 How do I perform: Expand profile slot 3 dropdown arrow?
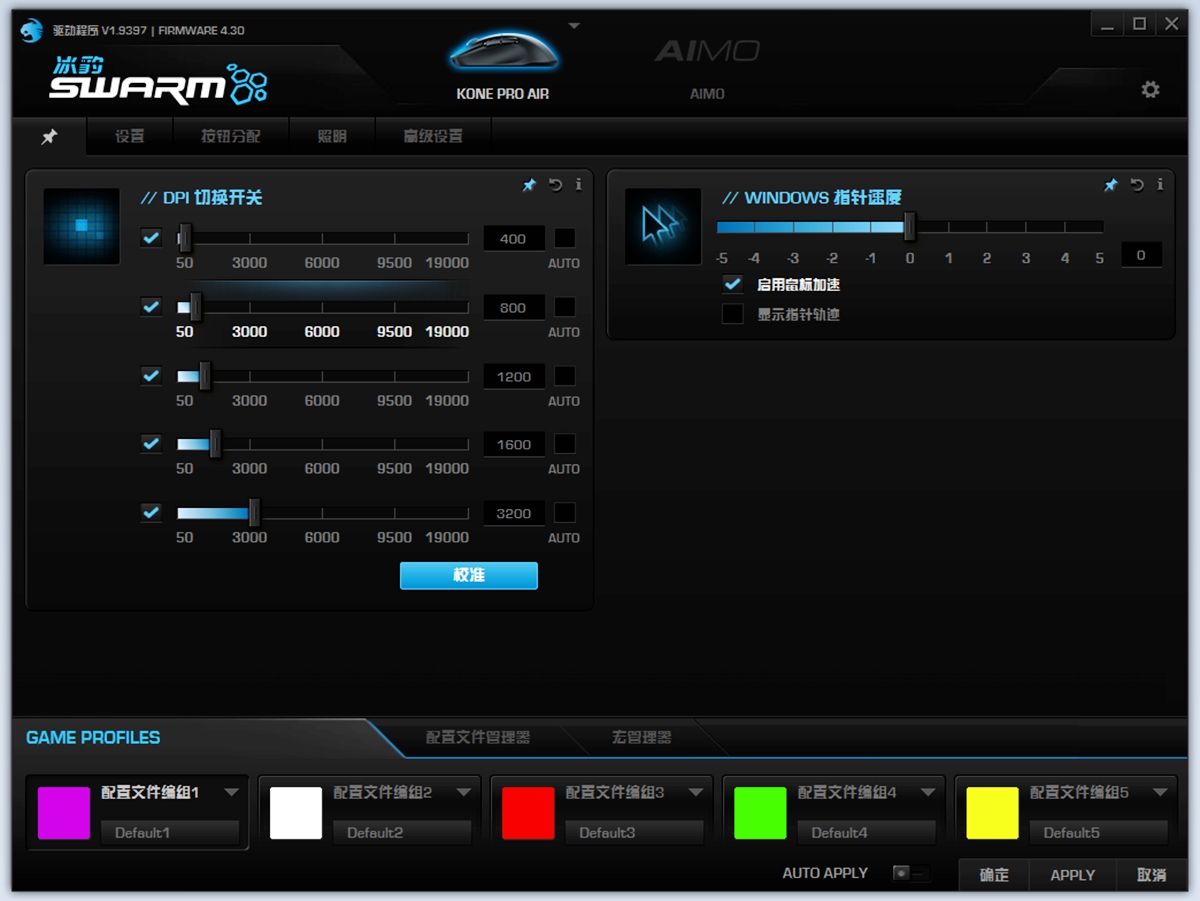pos(696,792)
